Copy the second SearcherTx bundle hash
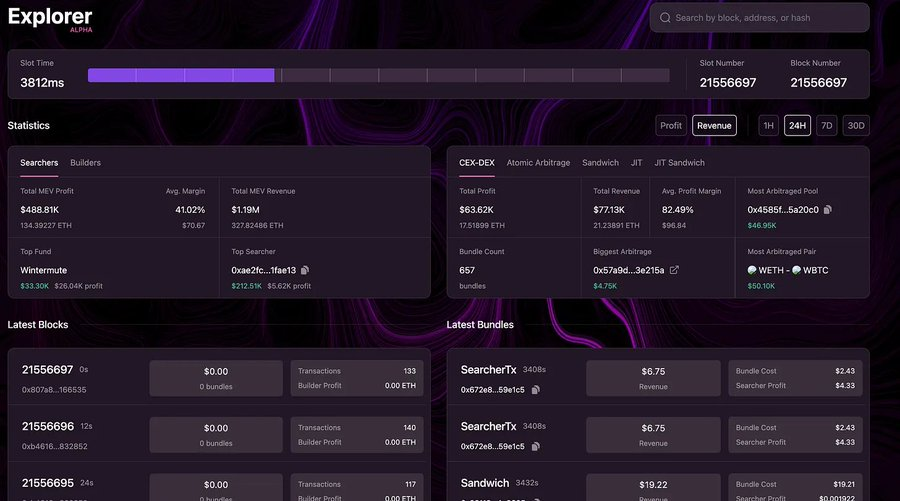Viewport: 900px width, 501px height. click(x=536, y=446)
